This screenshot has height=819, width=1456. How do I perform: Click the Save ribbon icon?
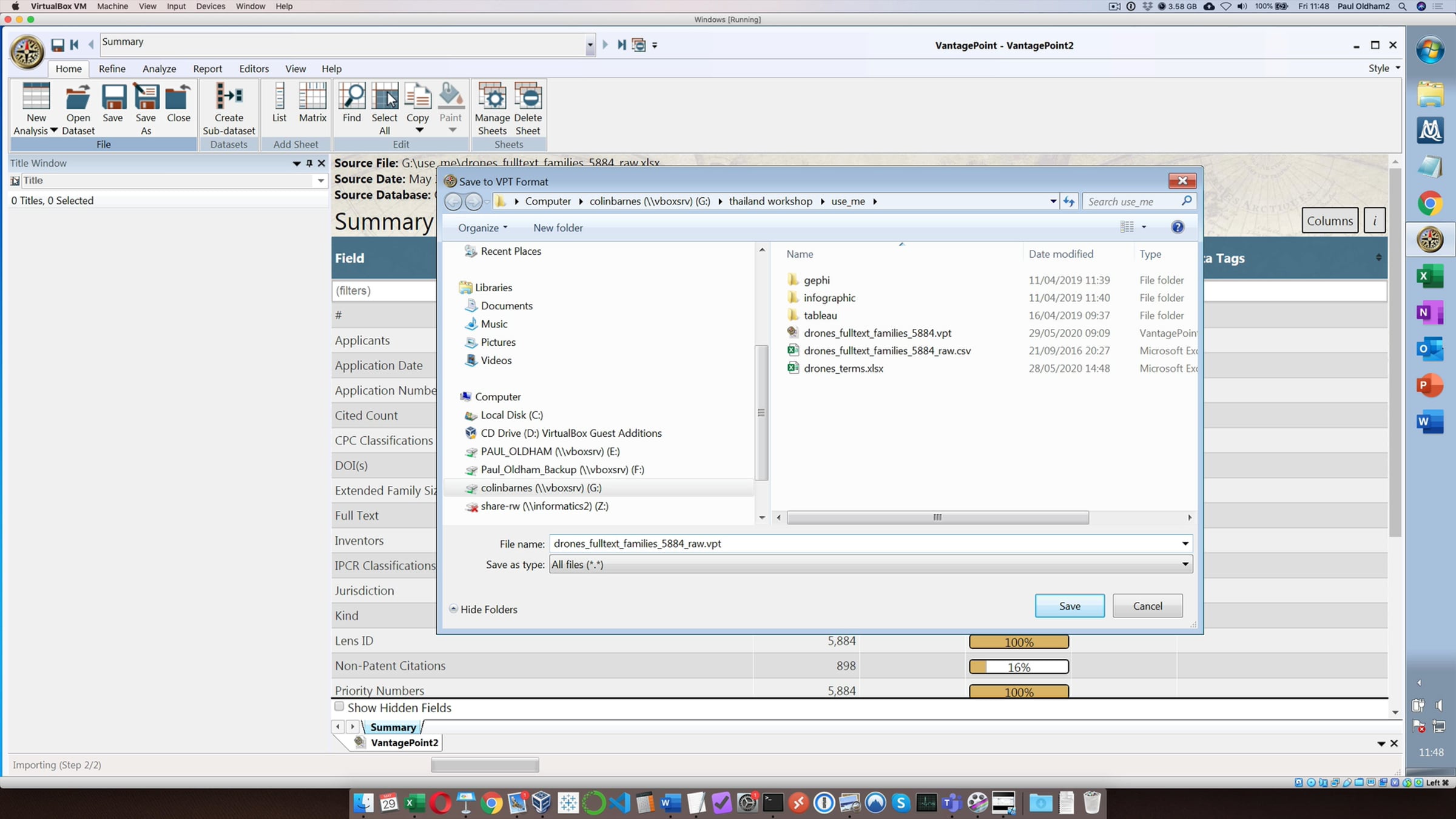click(113, 103)
